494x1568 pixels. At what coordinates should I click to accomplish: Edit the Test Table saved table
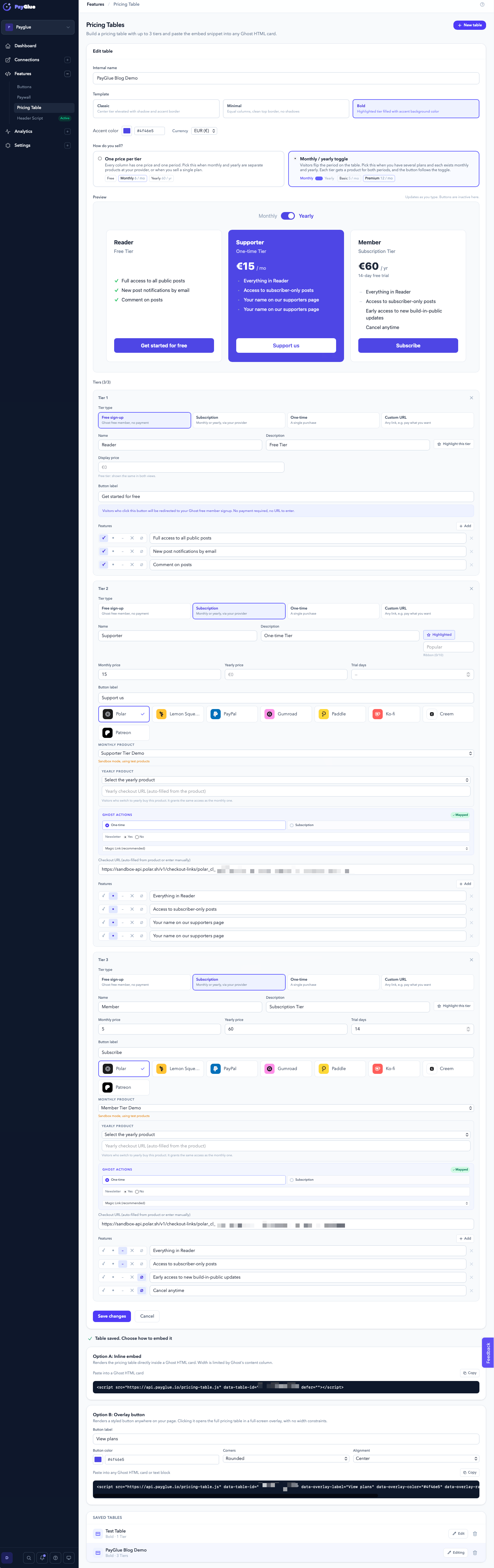[459, 1533]
